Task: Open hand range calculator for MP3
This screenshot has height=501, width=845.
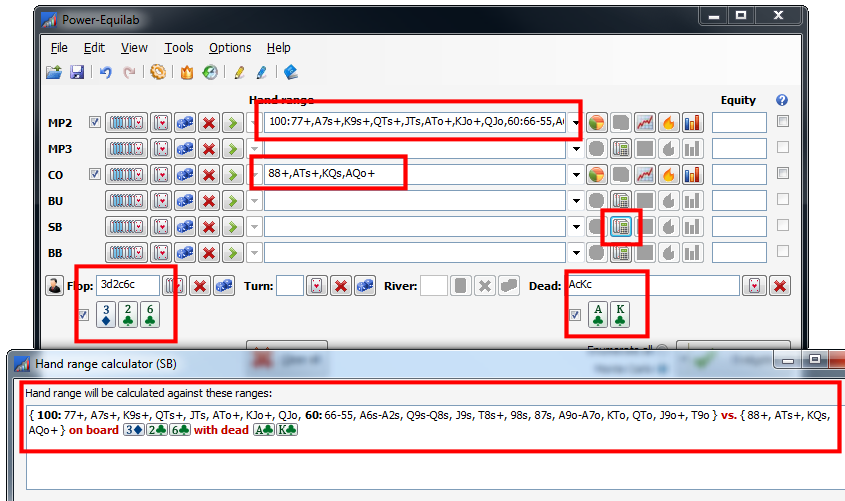Action: 621,149
